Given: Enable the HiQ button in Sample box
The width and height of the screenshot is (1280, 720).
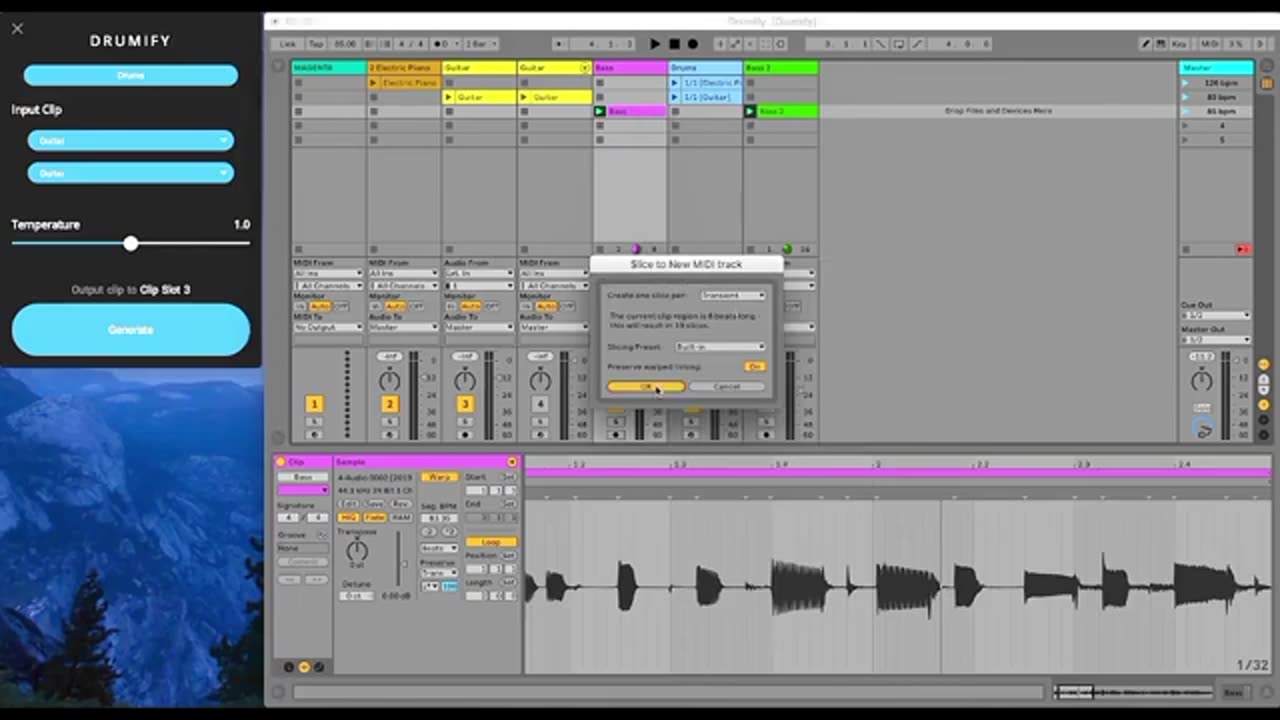Looking at the screenshot, I should [x=349, y=518].
